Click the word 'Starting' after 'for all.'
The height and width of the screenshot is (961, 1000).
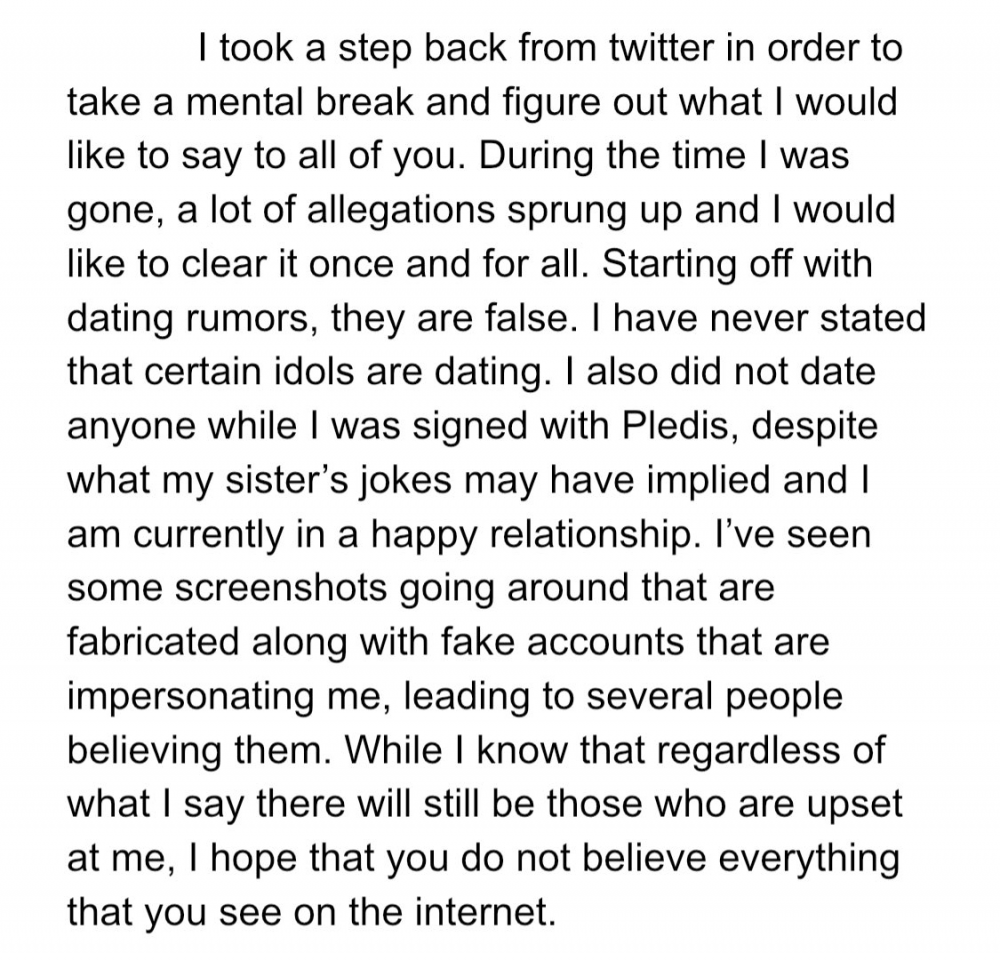[x=668, y=264]
